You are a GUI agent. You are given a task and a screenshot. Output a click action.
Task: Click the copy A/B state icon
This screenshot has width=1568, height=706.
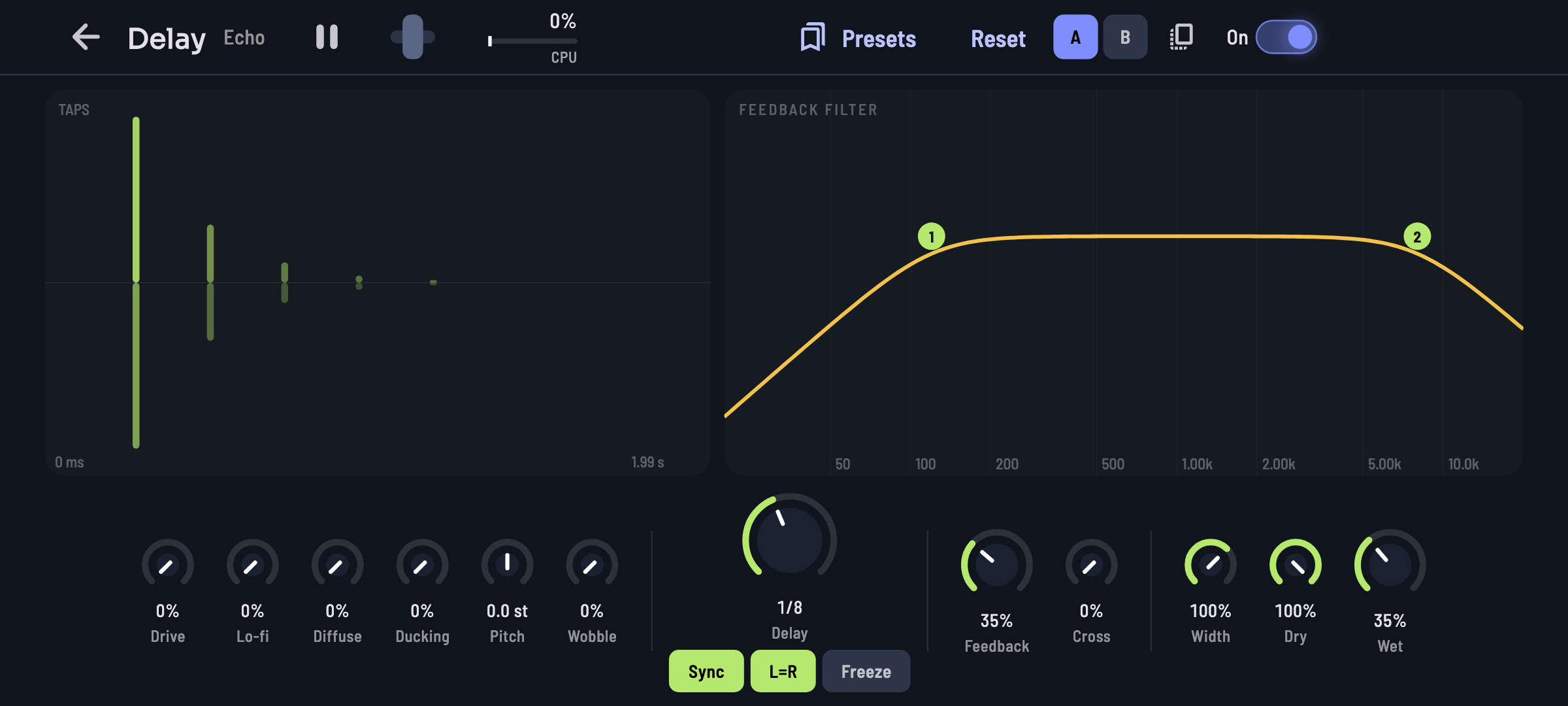(x=1181, y=37)
